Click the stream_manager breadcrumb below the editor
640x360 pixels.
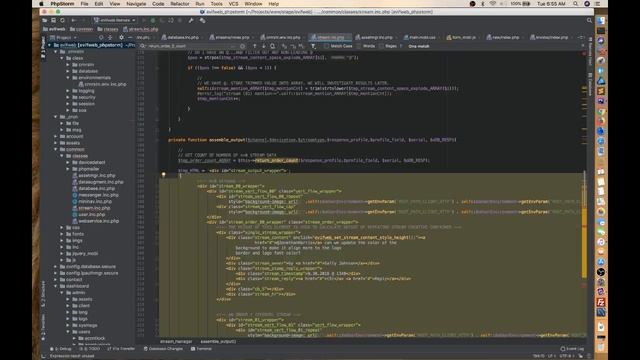pyautogui.click(x=176, y=341)
